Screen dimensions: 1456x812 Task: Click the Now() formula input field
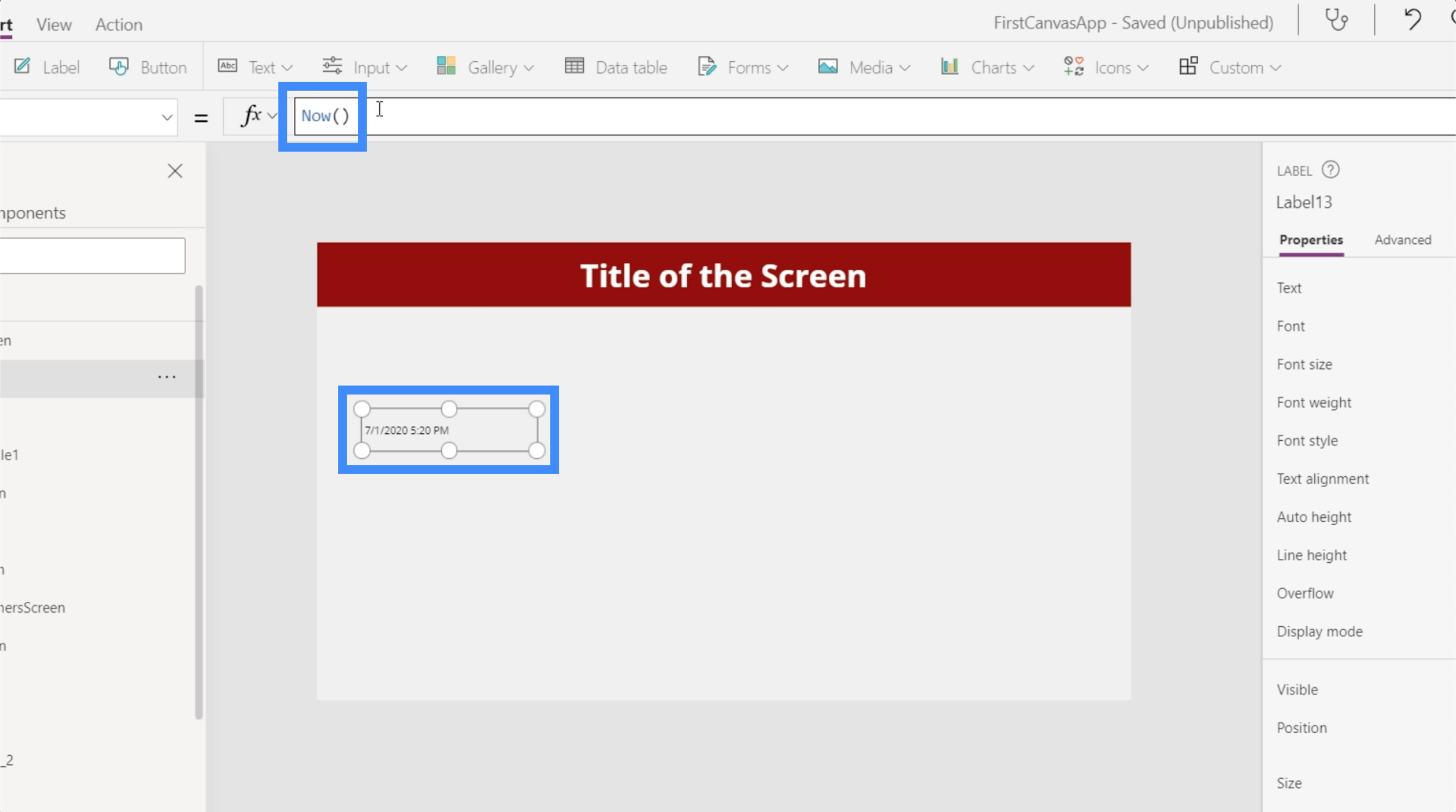tap(324, 115)
